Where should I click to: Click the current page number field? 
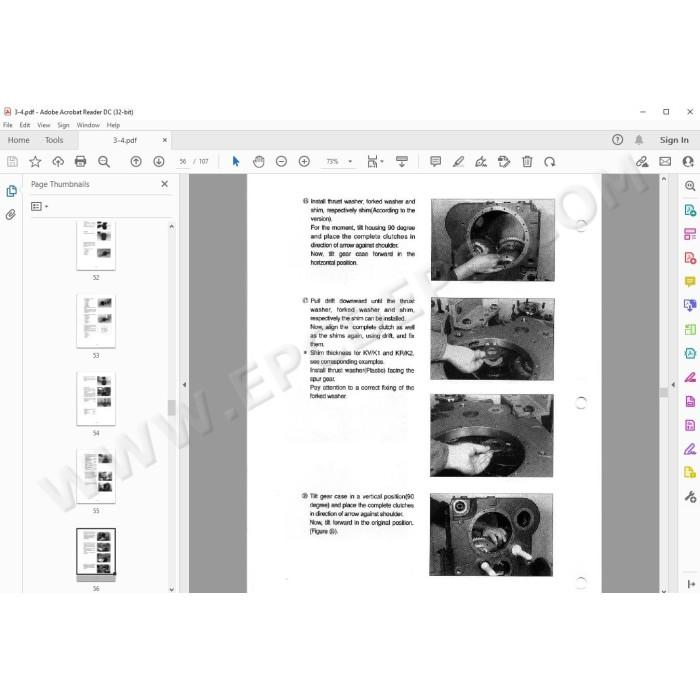coord(183,162)
